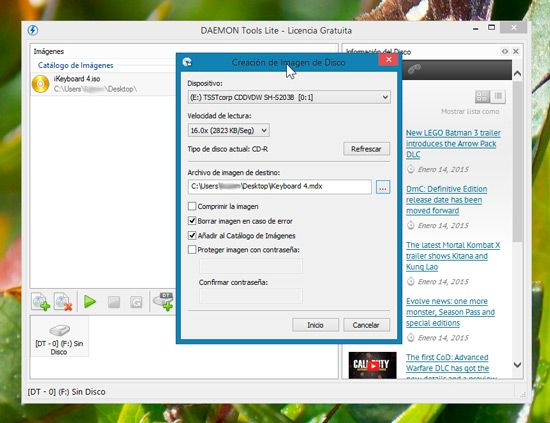Click the grayed unmount stop icon
Image resolution: width=550 pixels, height=423 pixels.
[114, 302]
